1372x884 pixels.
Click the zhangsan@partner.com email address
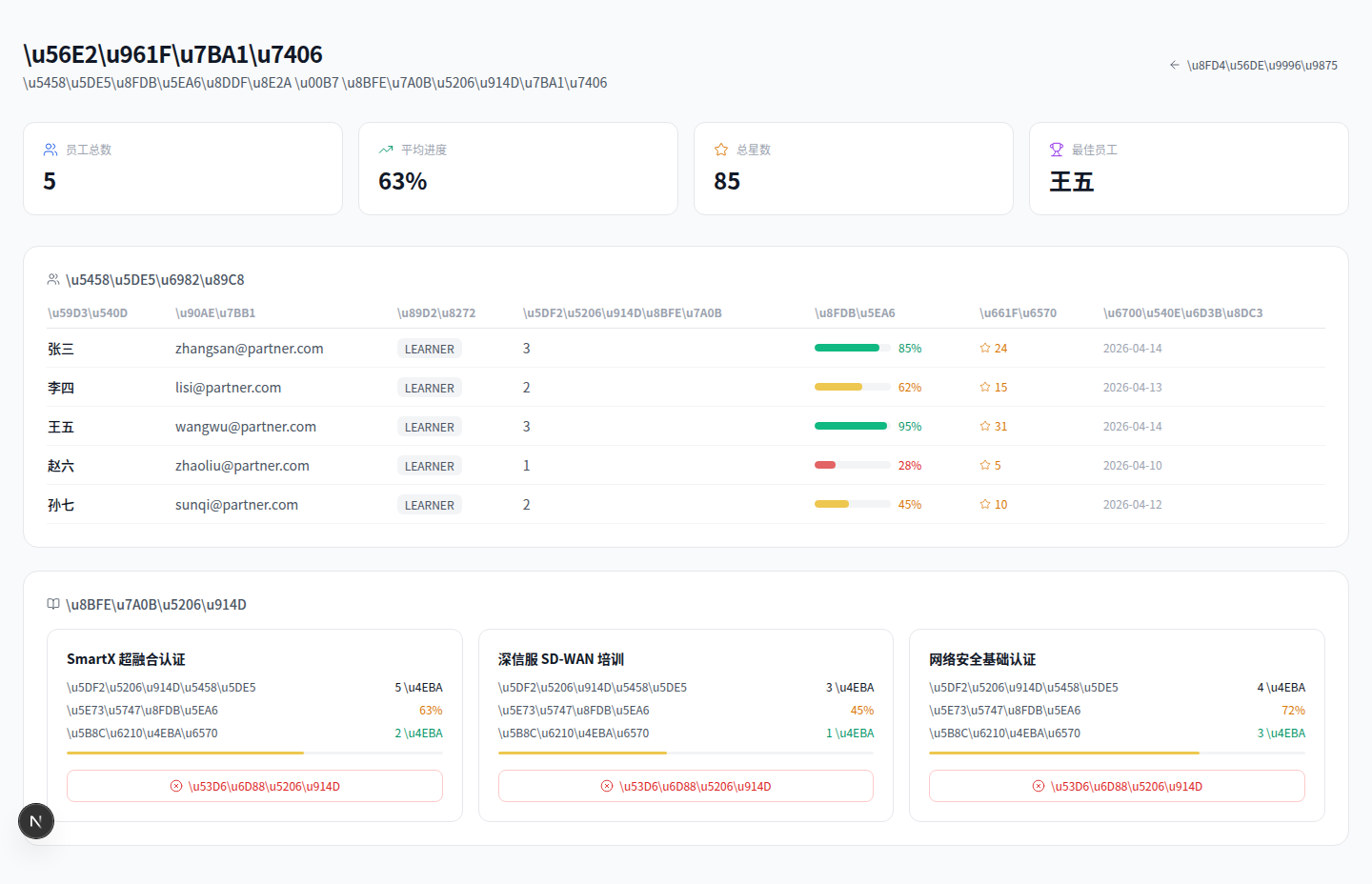(249, 349)
